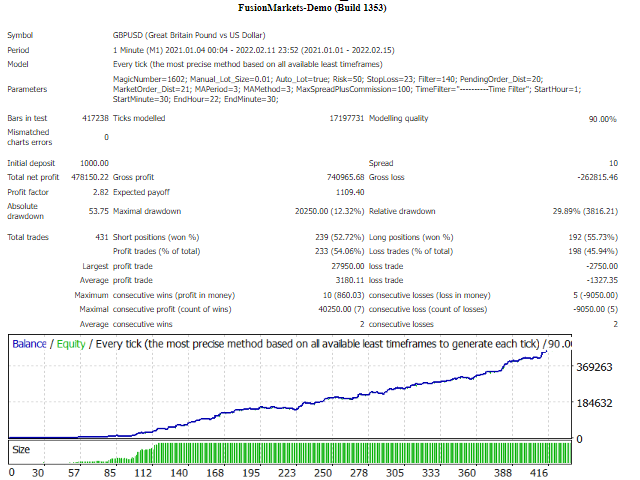
Task: Click the average loss trade value '-1327.35'
Action: click(x=602, y=280)
